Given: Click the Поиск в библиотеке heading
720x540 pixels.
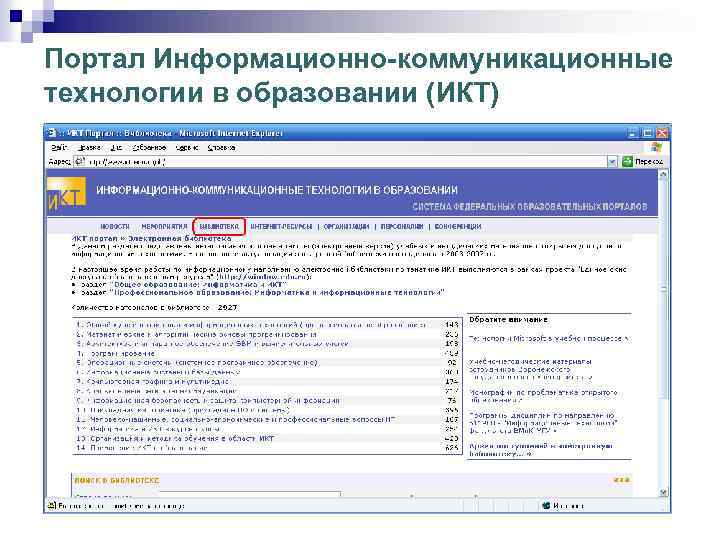Looking at the screenshot, I should (x=117, y=480).
